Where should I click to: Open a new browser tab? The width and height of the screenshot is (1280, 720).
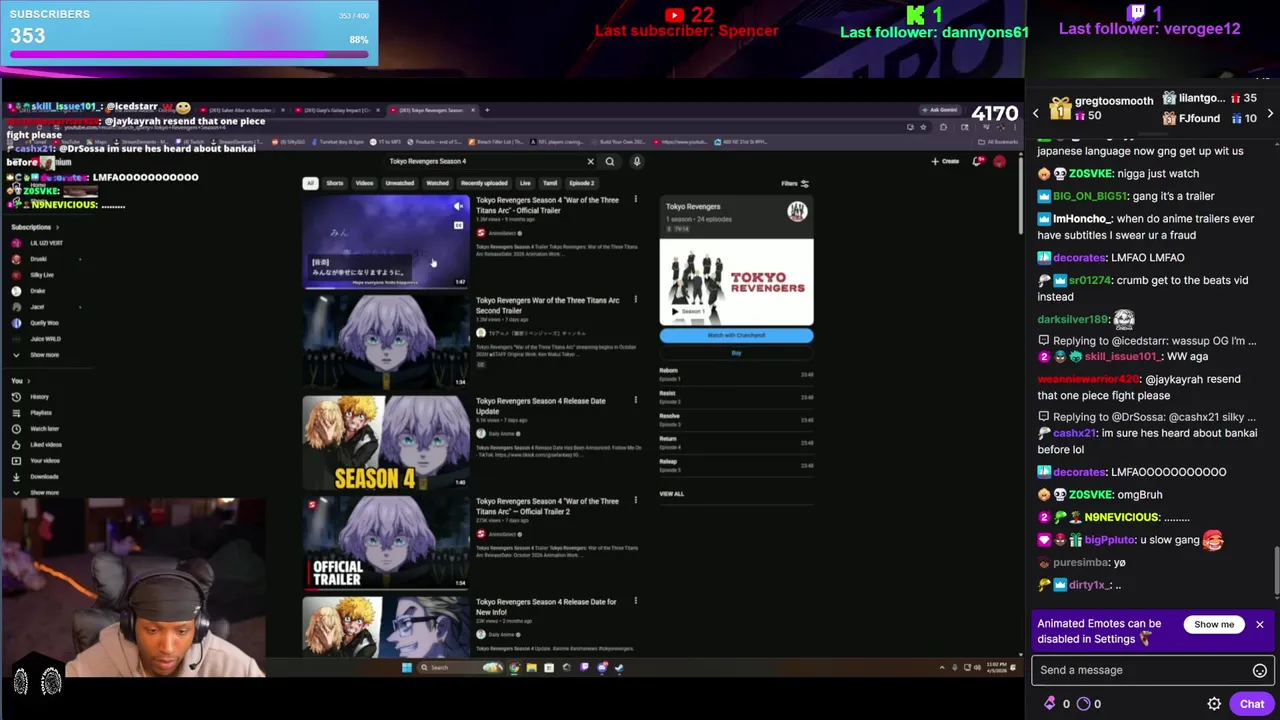pos(487,110)
